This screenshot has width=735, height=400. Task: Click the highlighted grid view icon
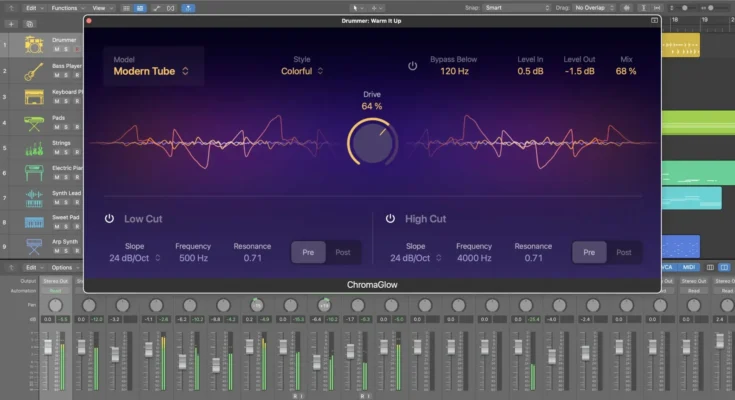click(140, 8)
